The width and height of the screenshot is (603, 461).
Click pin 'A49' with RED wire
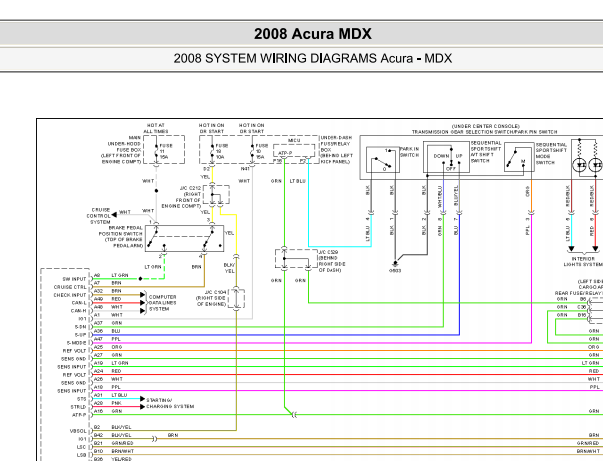[98, 299]
